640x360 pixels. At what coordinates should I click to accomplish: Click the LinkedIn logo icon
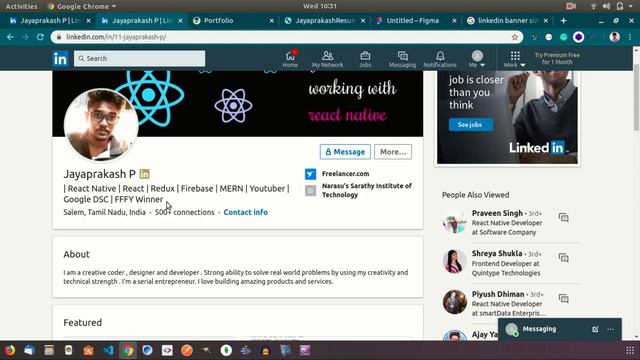tap(60, 59)
